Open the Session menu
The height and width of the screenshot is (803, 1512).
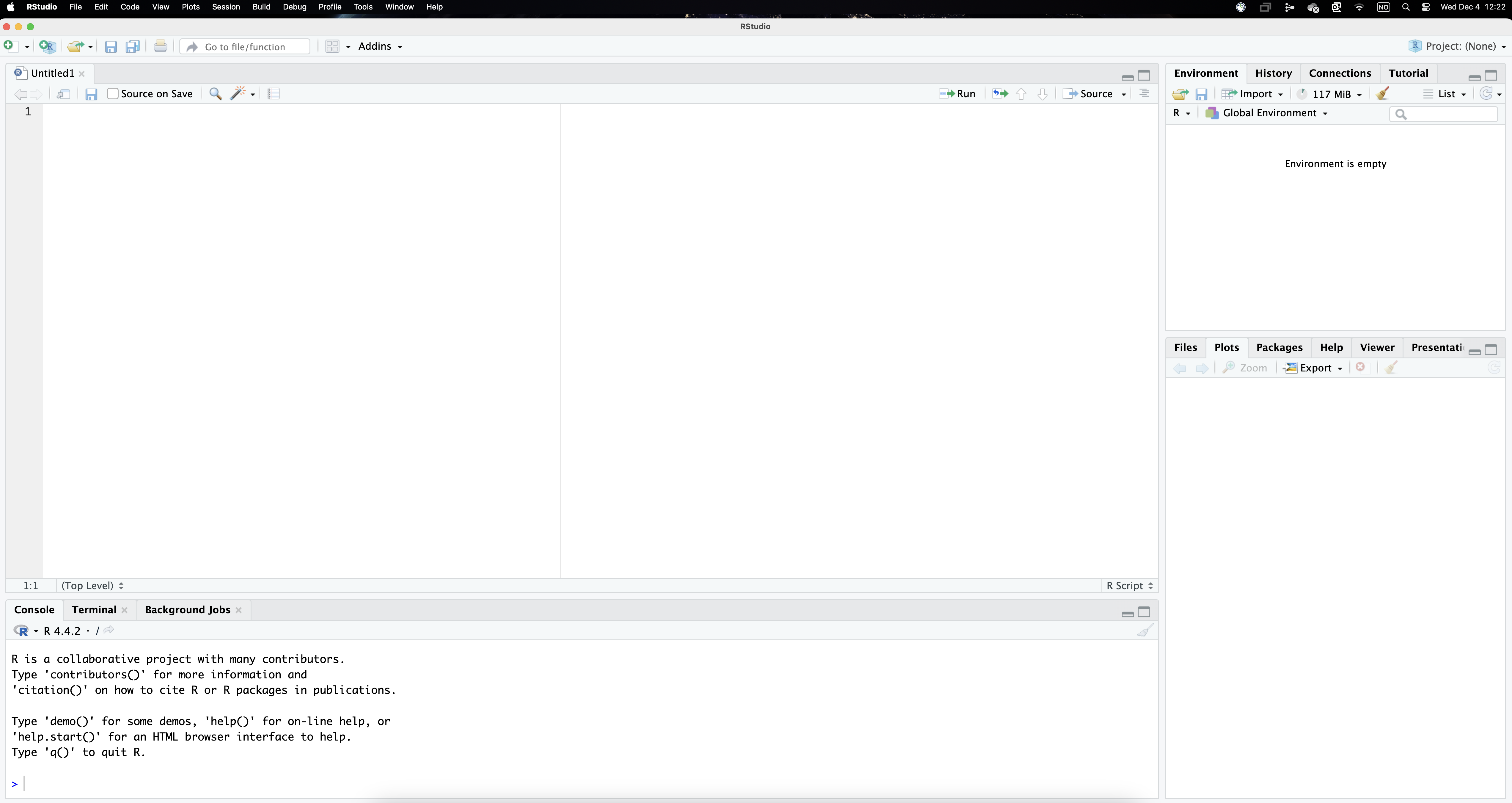click(x=225, y=7)
